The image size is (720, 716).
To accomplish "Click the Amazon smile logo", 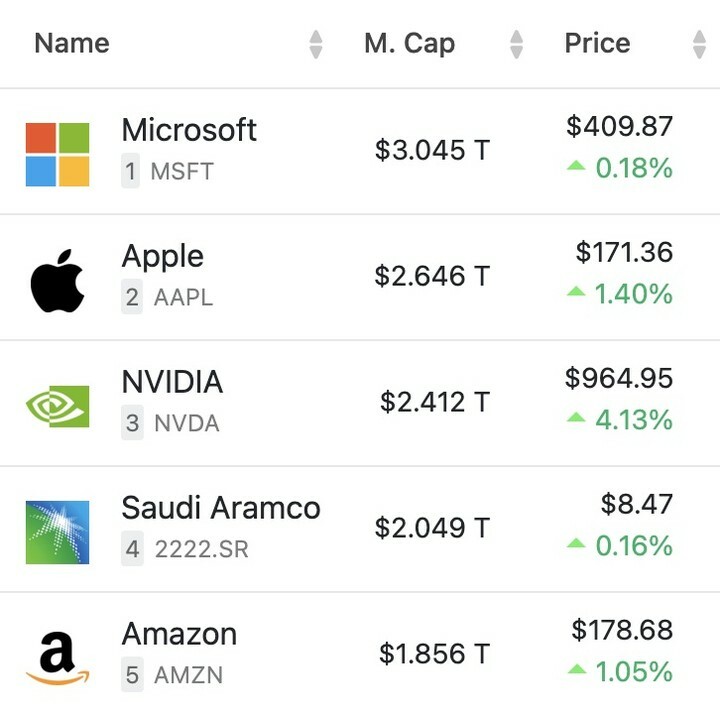I will 57,658.
